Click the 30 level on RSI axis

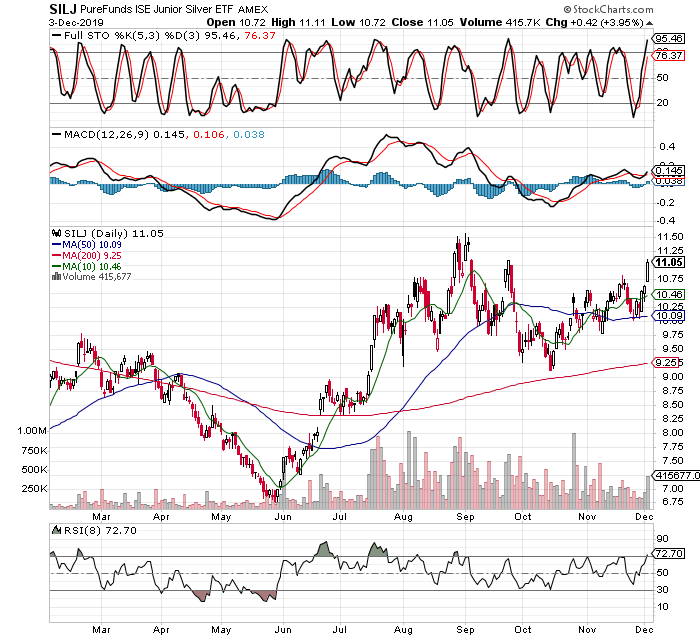tap(662, 590)
